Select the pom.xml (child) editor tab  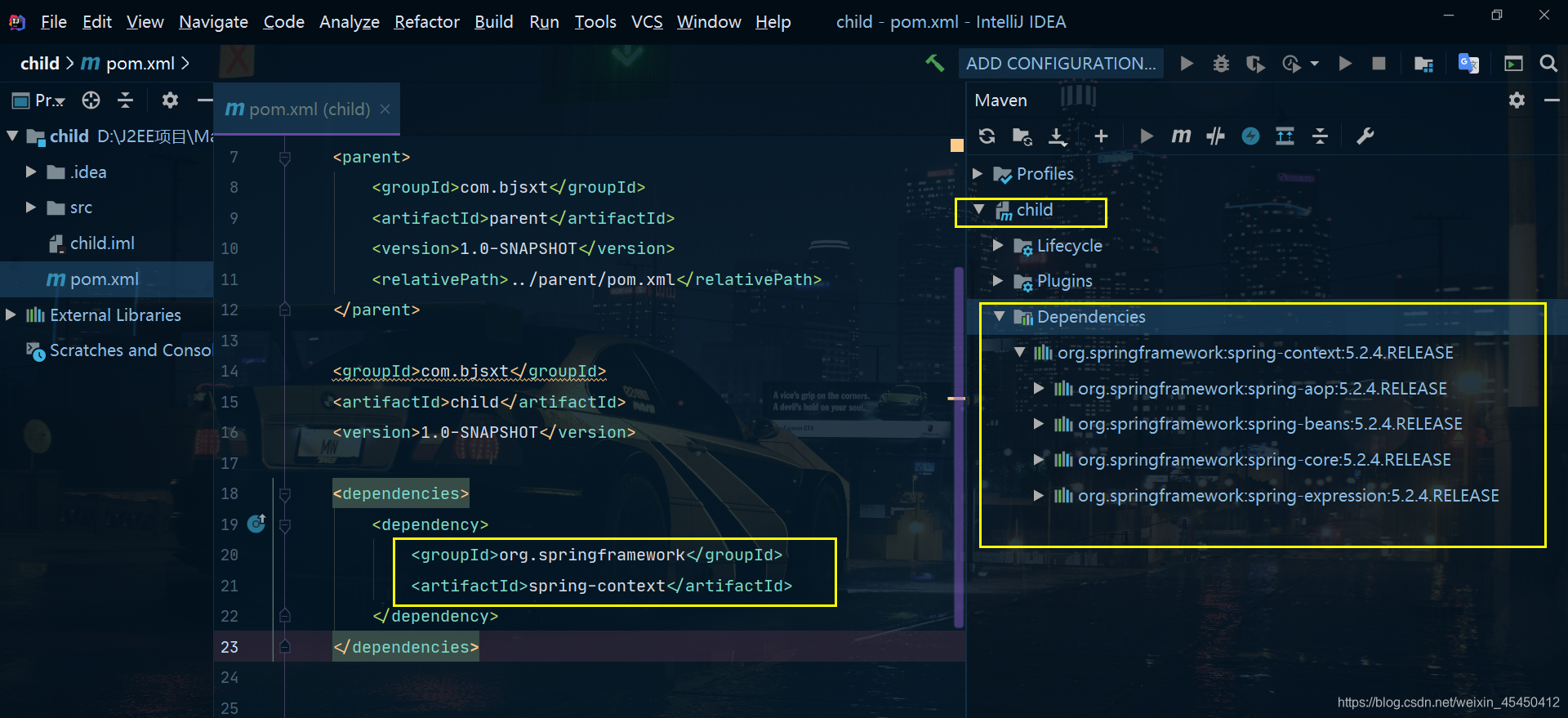pos(307,109)
